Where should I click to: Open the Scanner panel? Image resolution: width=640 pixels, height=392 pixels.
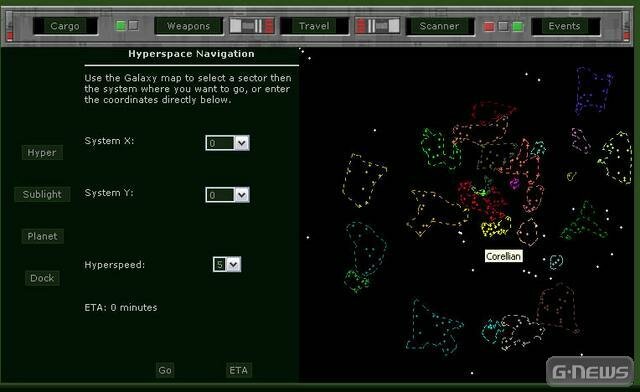[439, 26]
